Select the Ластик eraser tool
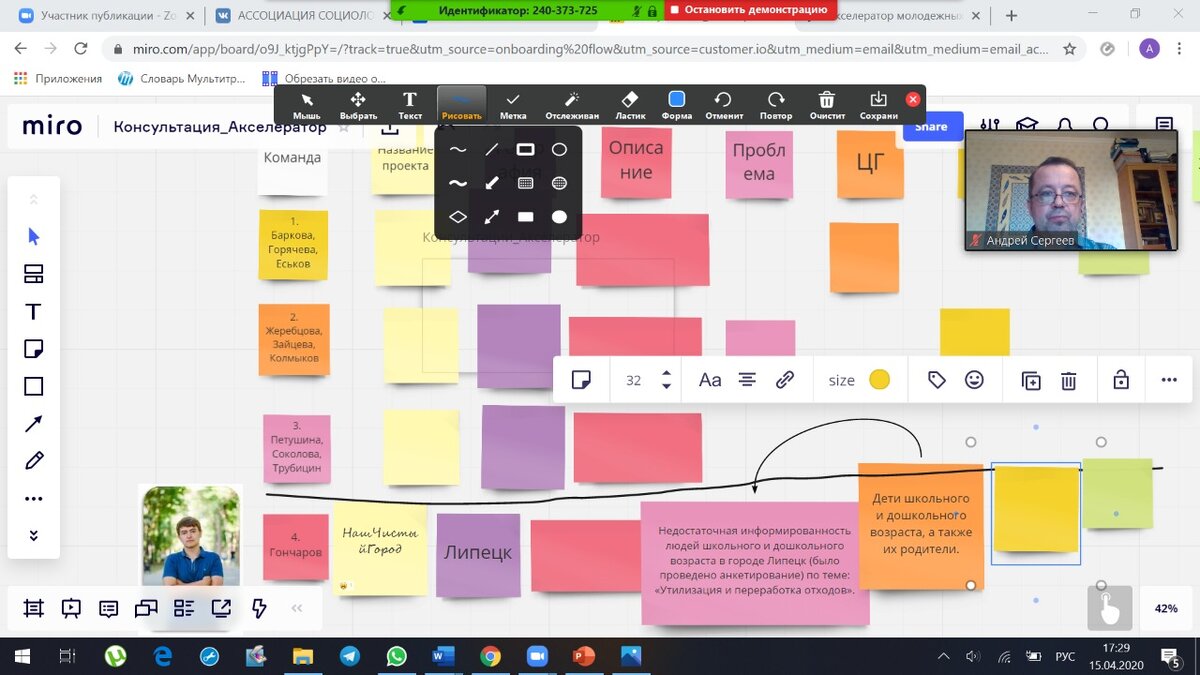The width and height of the screenshot is (1200, 675). click(630, 105)
